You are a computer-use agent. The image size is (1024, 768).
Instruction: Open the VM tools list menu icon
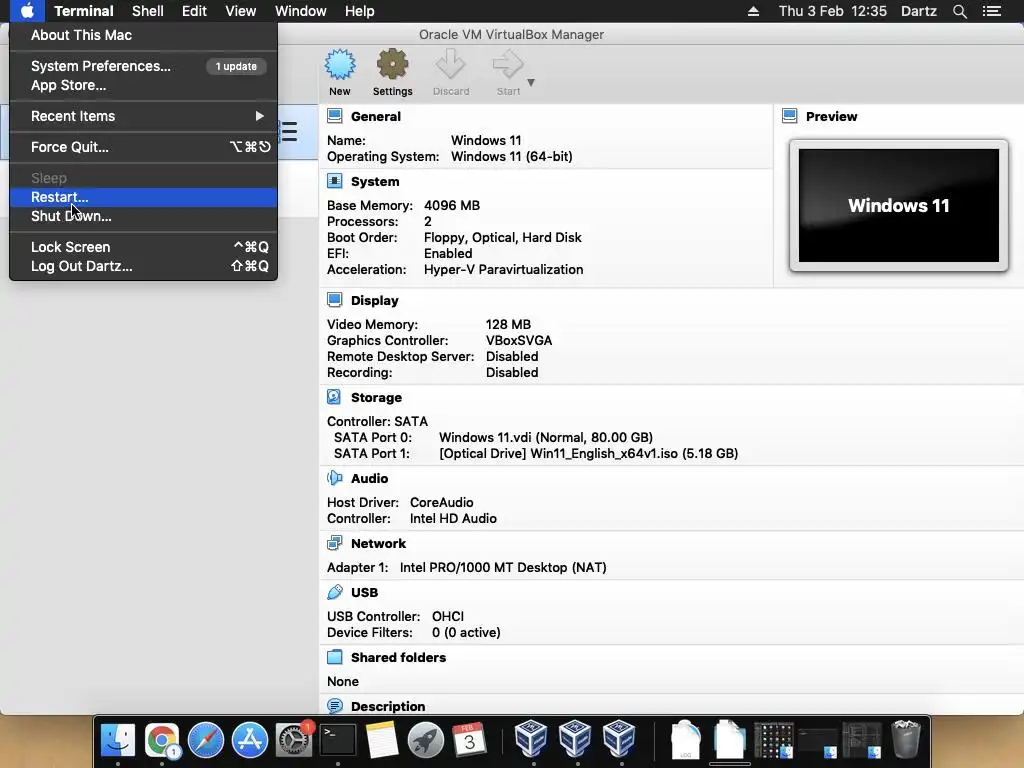coord(289,131)
